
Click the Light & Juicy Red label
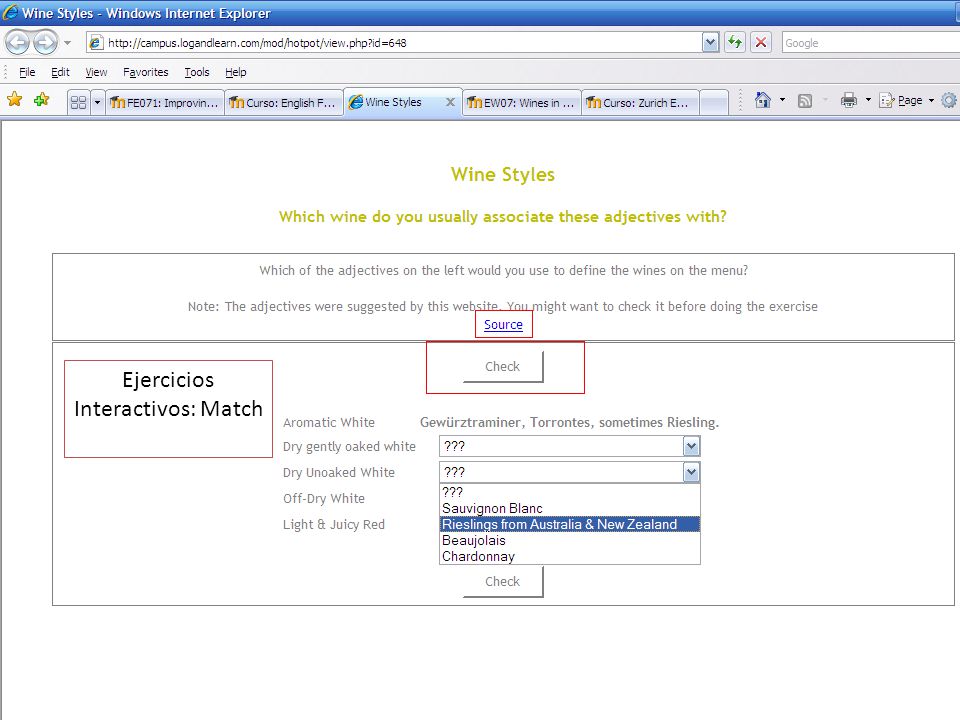pos(334,524)
